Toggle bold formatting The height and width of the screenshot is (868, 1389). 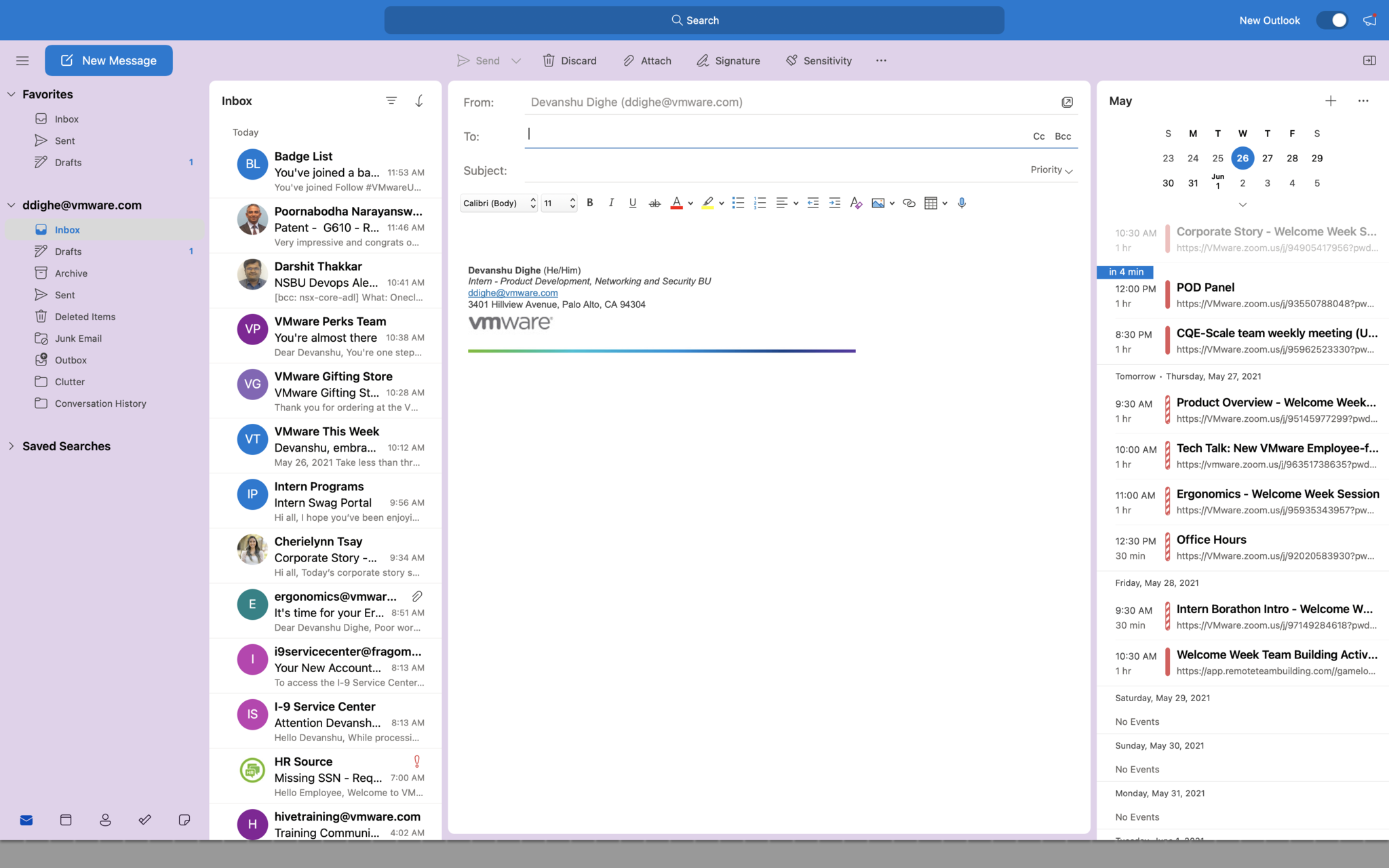590,203
